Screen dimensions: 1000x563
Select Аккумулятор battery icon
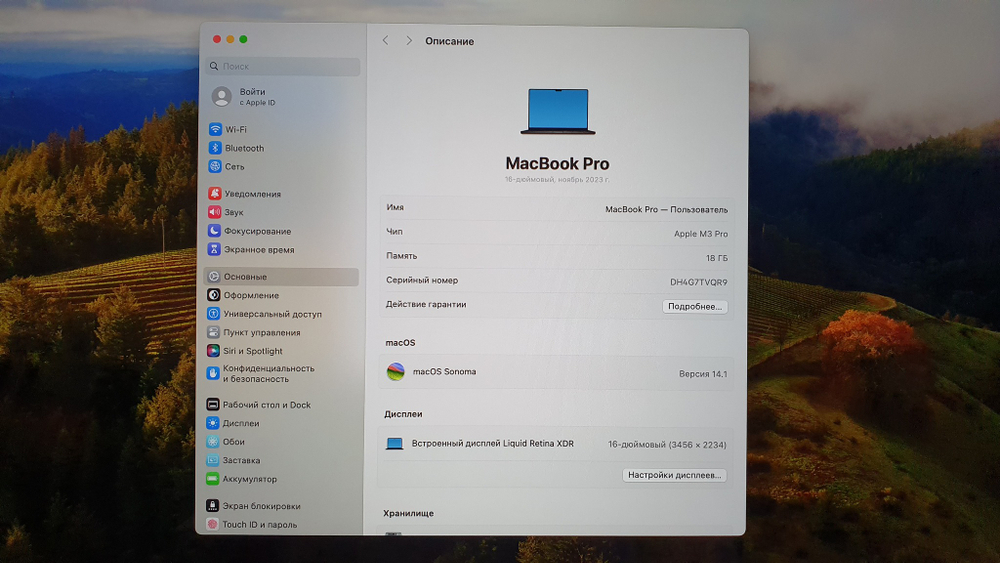pyautogui.click(x=213, y=479)
